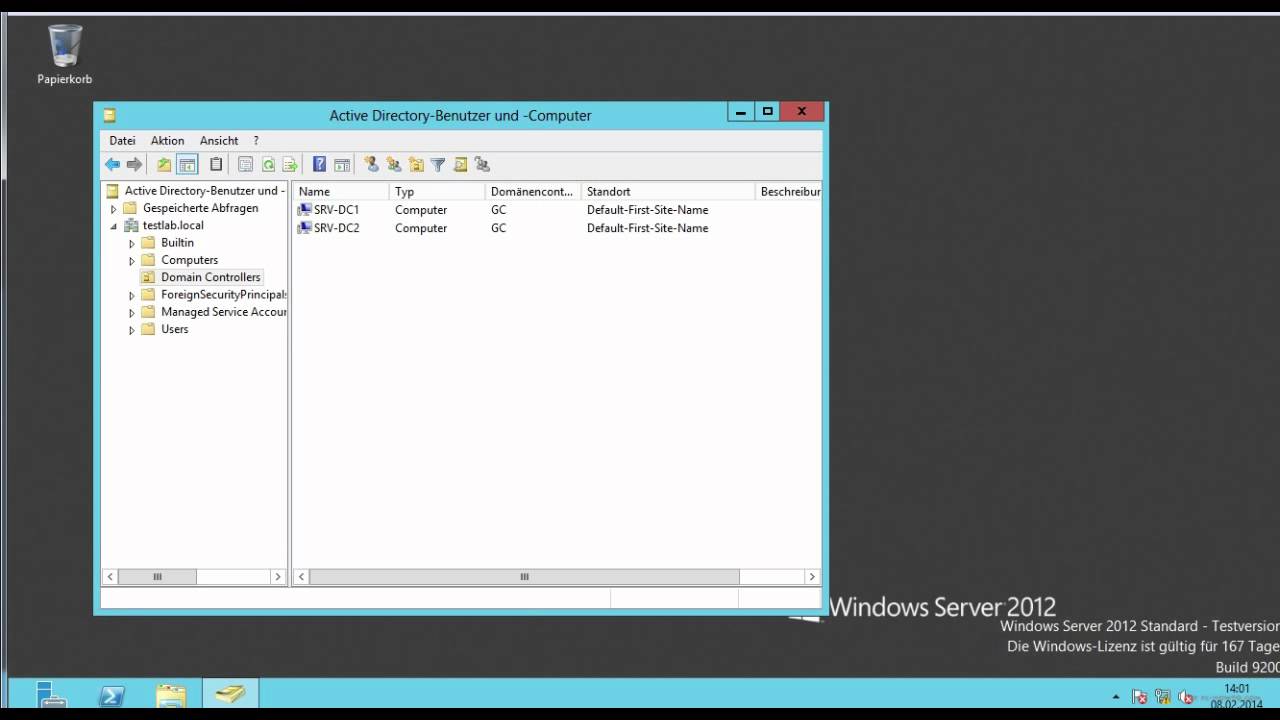Image resolution: width=1280 pixels, height=720 pixels.
Task: Expand Gespeicherte Abfragen tree node arrow
Action: 113,209
